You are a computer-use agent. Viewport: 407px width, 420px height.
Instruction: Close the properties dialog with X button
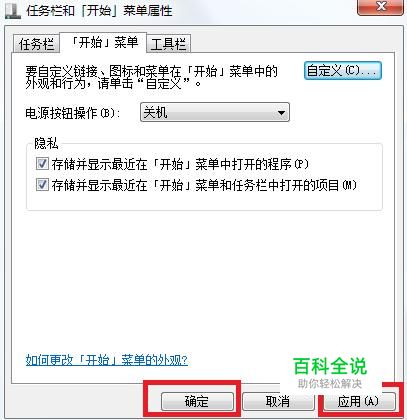point(380,7)
